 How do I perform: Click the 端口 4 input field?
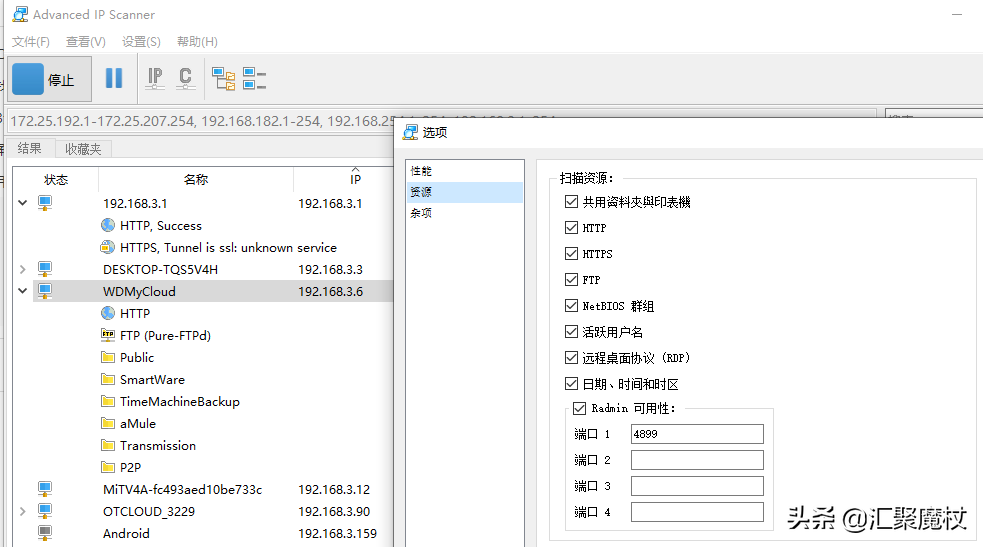click(x=697, y=512)
